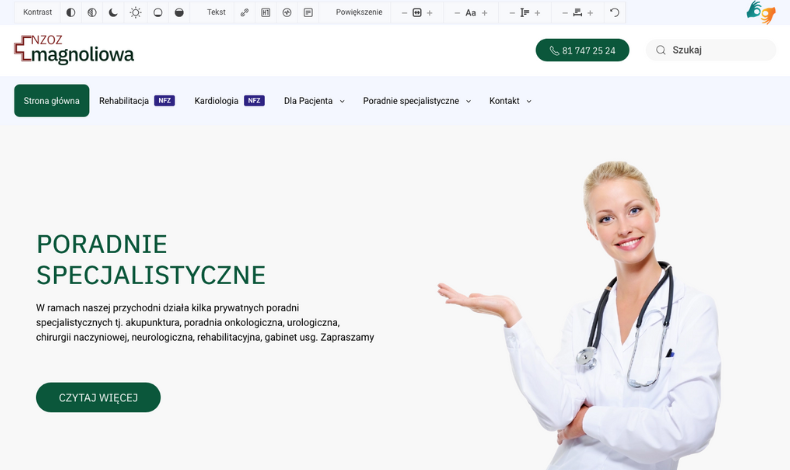Open the Rehabilitacja NFZ menu item
Viewport: 790px width, 470px height.
pos(136,101)
